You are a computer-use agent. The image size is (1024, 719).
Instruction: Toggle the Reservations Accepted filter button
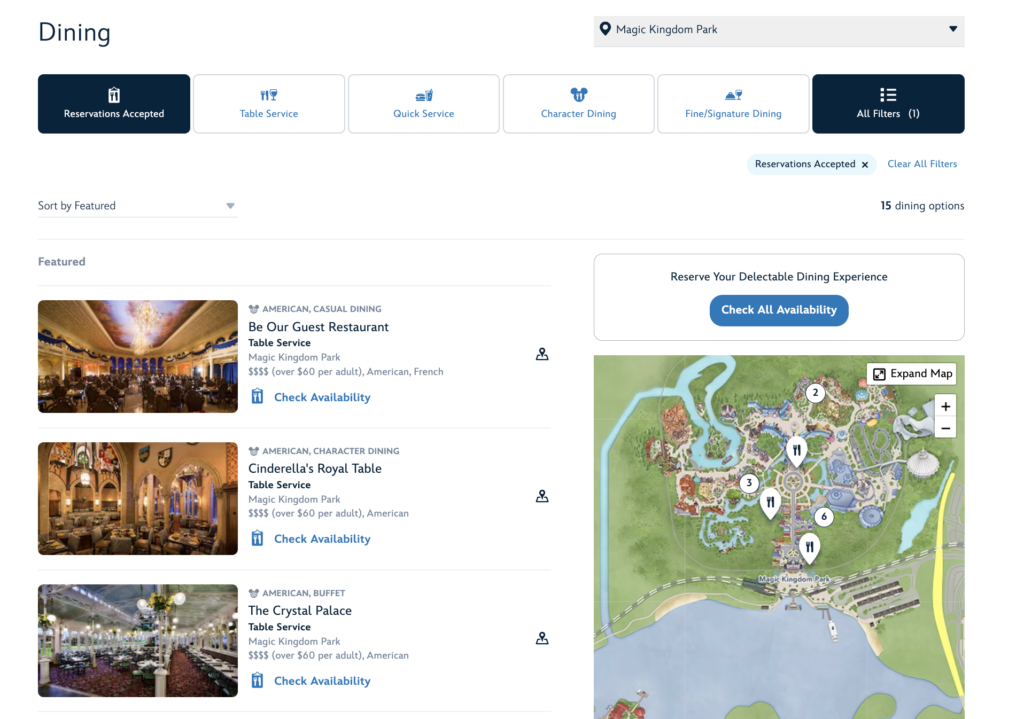pyautogui.click(x=114, y=104)
